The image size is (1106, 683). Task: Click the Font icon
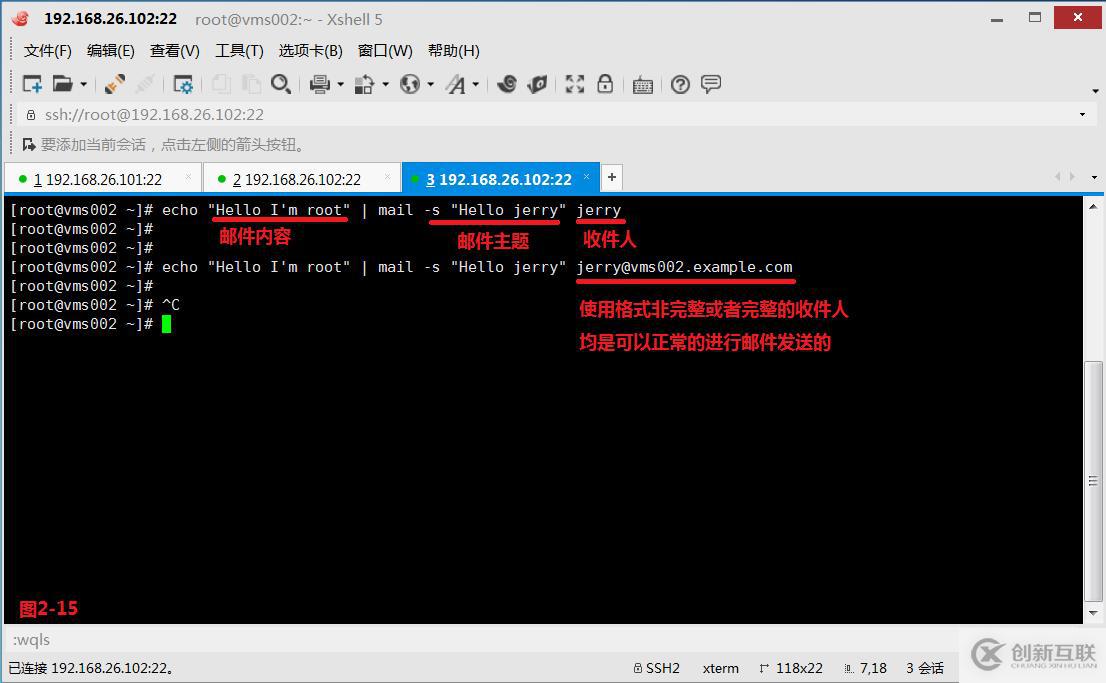click(456, 85)
